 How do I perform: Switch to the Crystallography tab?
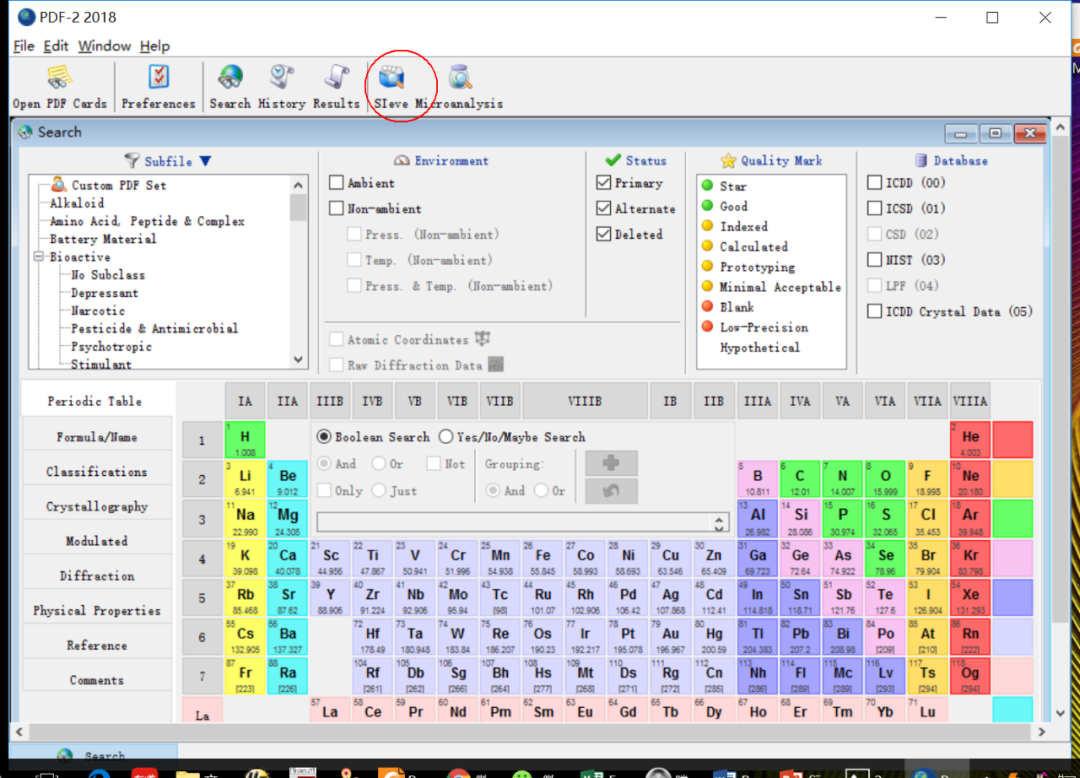96,506
